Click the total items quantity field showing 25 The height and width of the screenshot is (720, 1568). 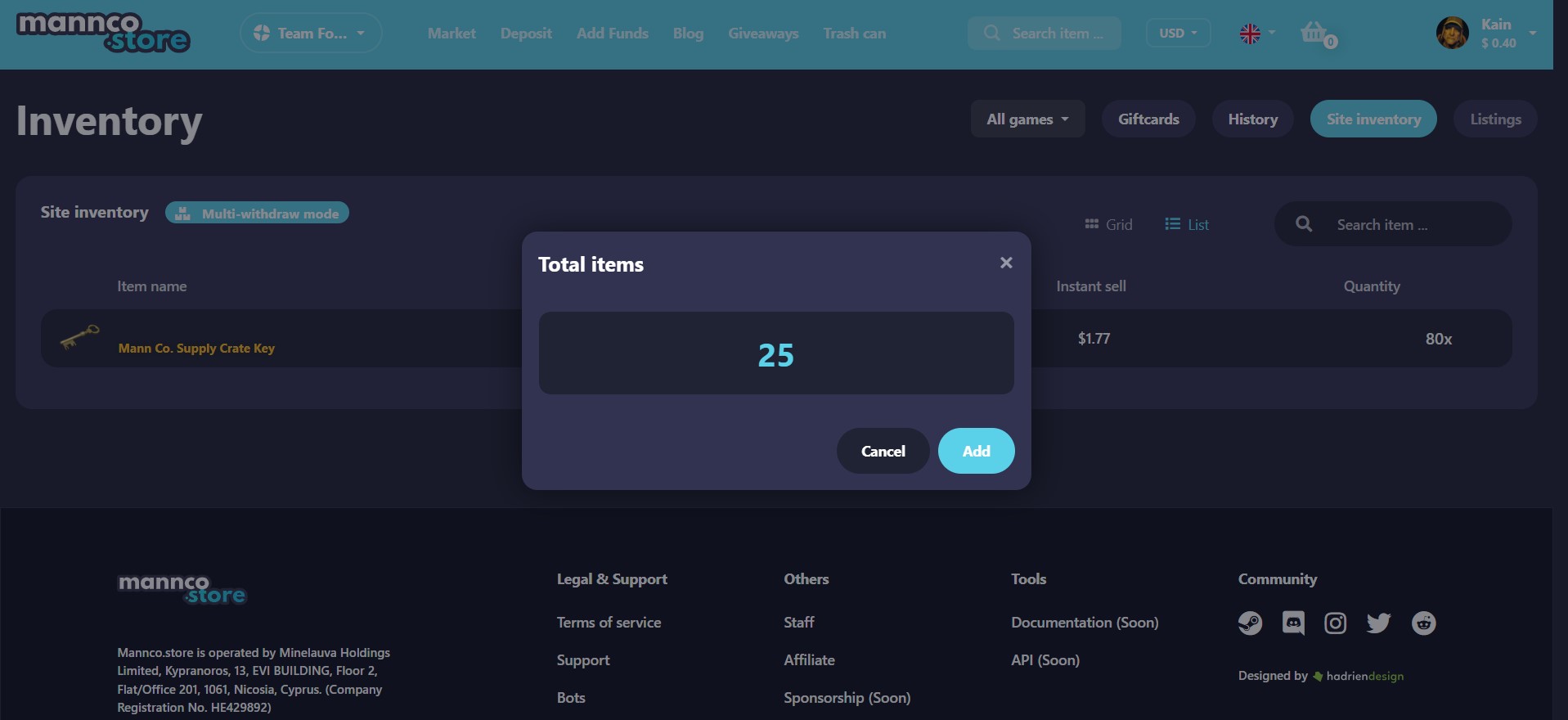point(776,353)
